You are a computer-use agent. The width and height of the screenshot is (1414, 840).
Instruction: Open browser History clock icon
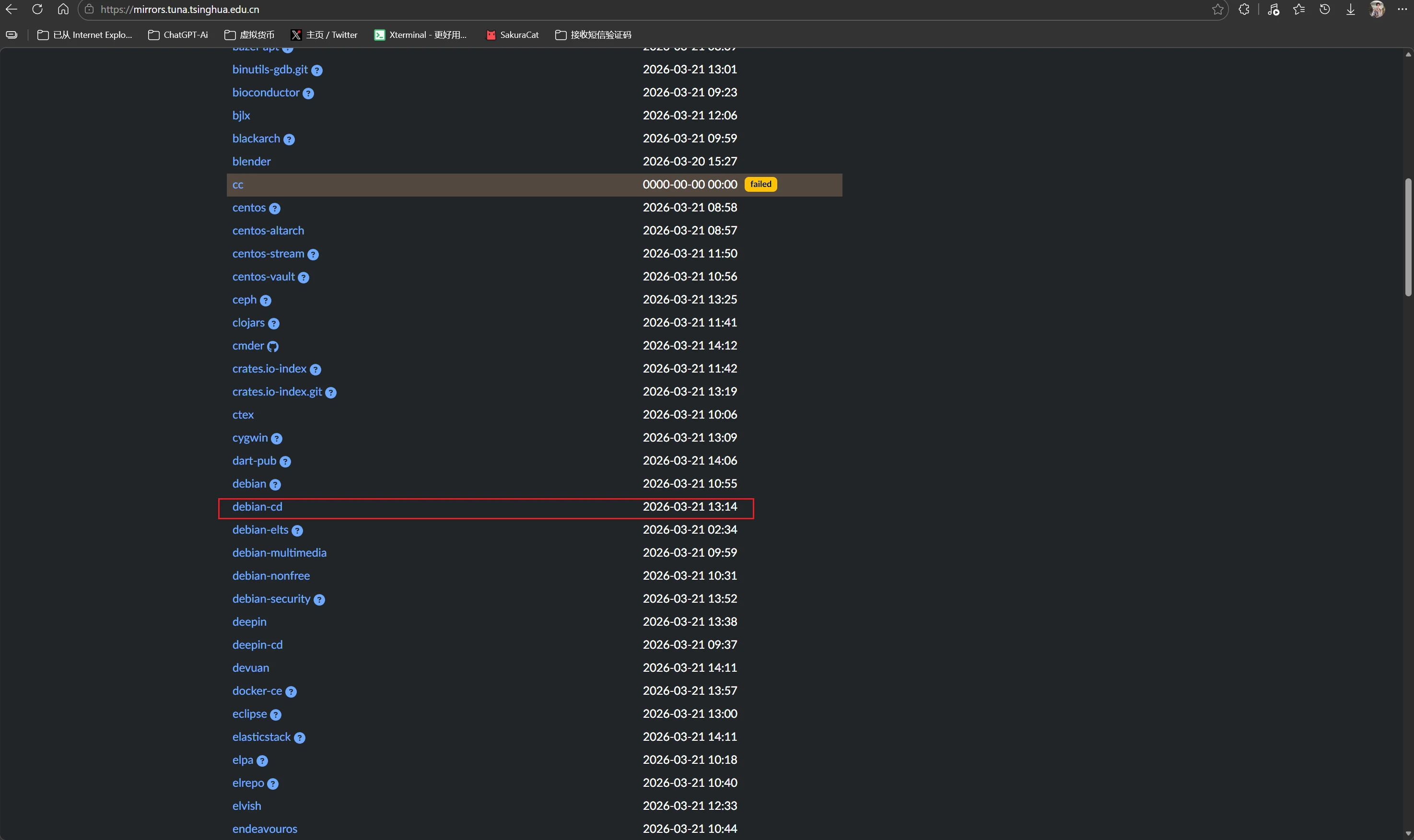[1324, 10]
